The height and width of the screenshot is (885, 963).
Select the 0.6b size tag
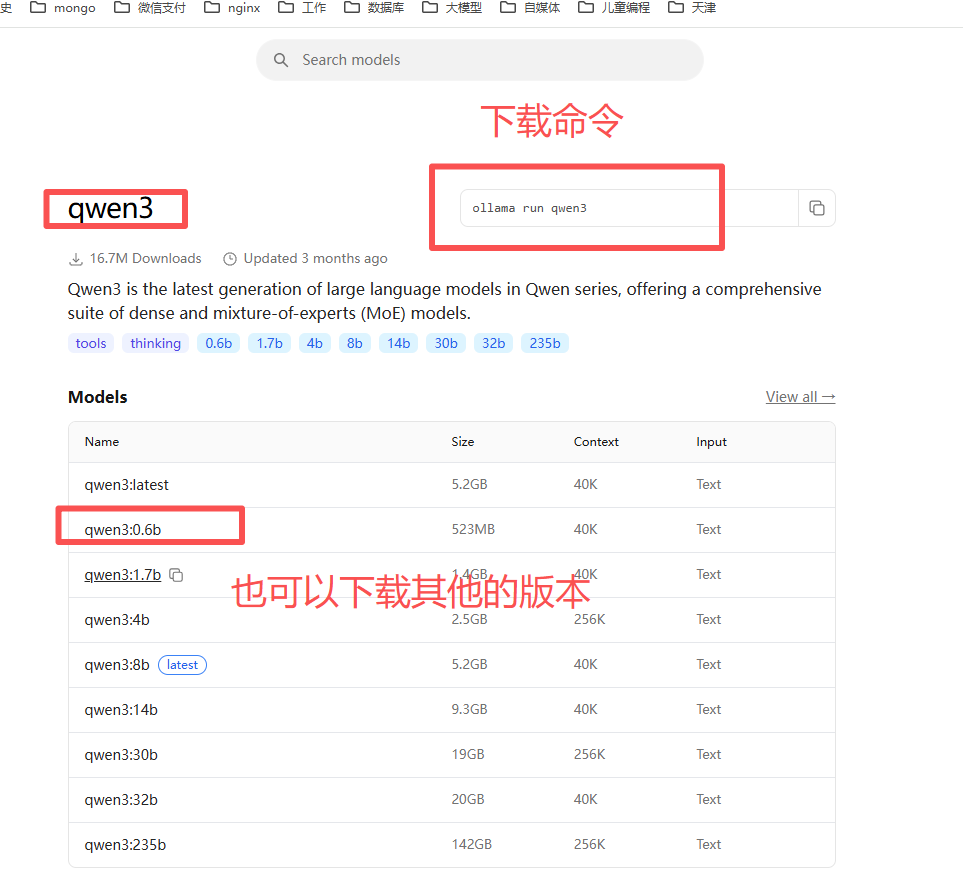[x=219, y=343]
